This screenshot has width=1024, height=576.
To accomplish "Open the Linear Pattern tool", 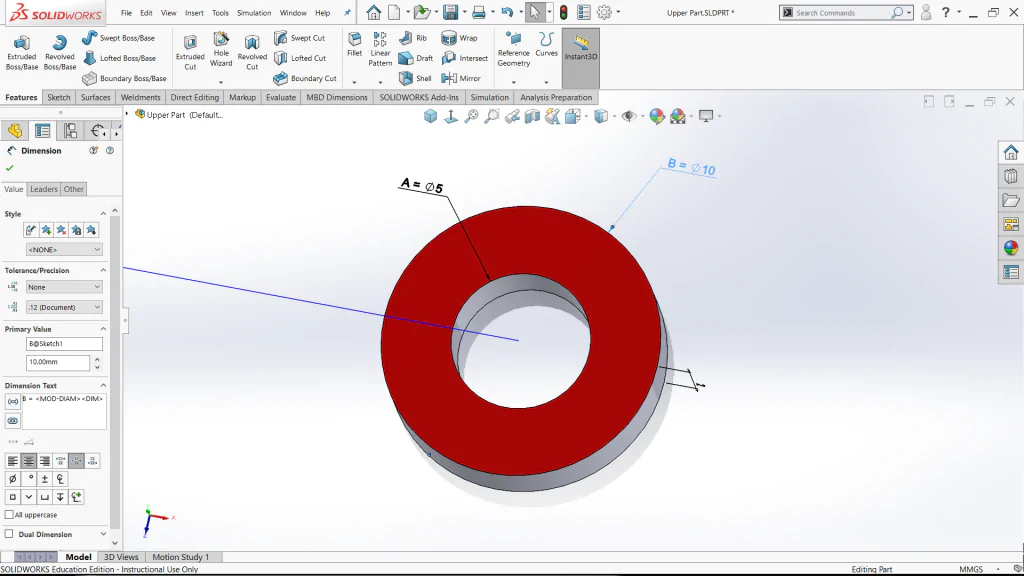I will (380, 50).
